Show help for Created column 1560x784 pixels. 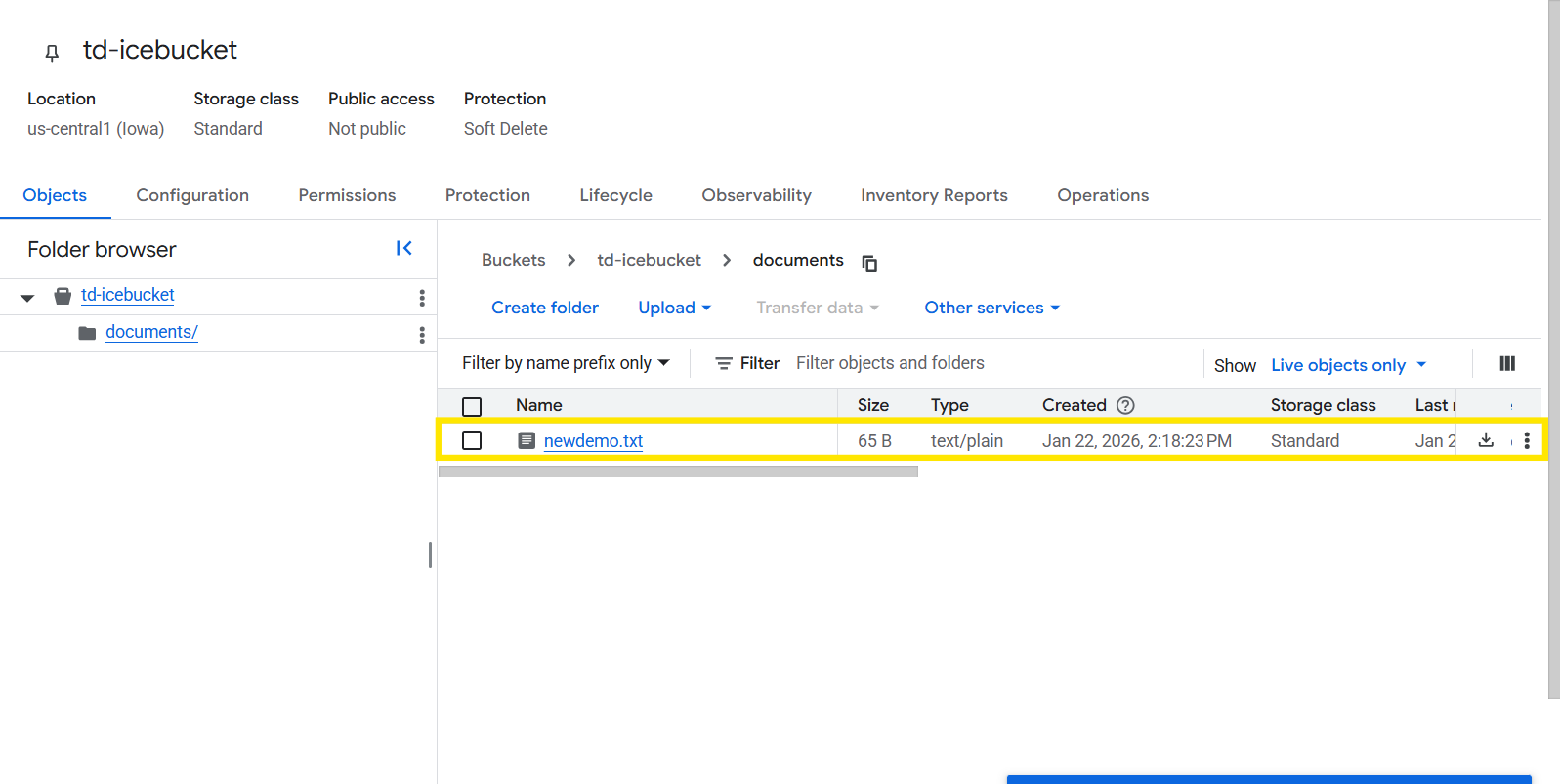pyautogui.click(x=1125, y=405)
